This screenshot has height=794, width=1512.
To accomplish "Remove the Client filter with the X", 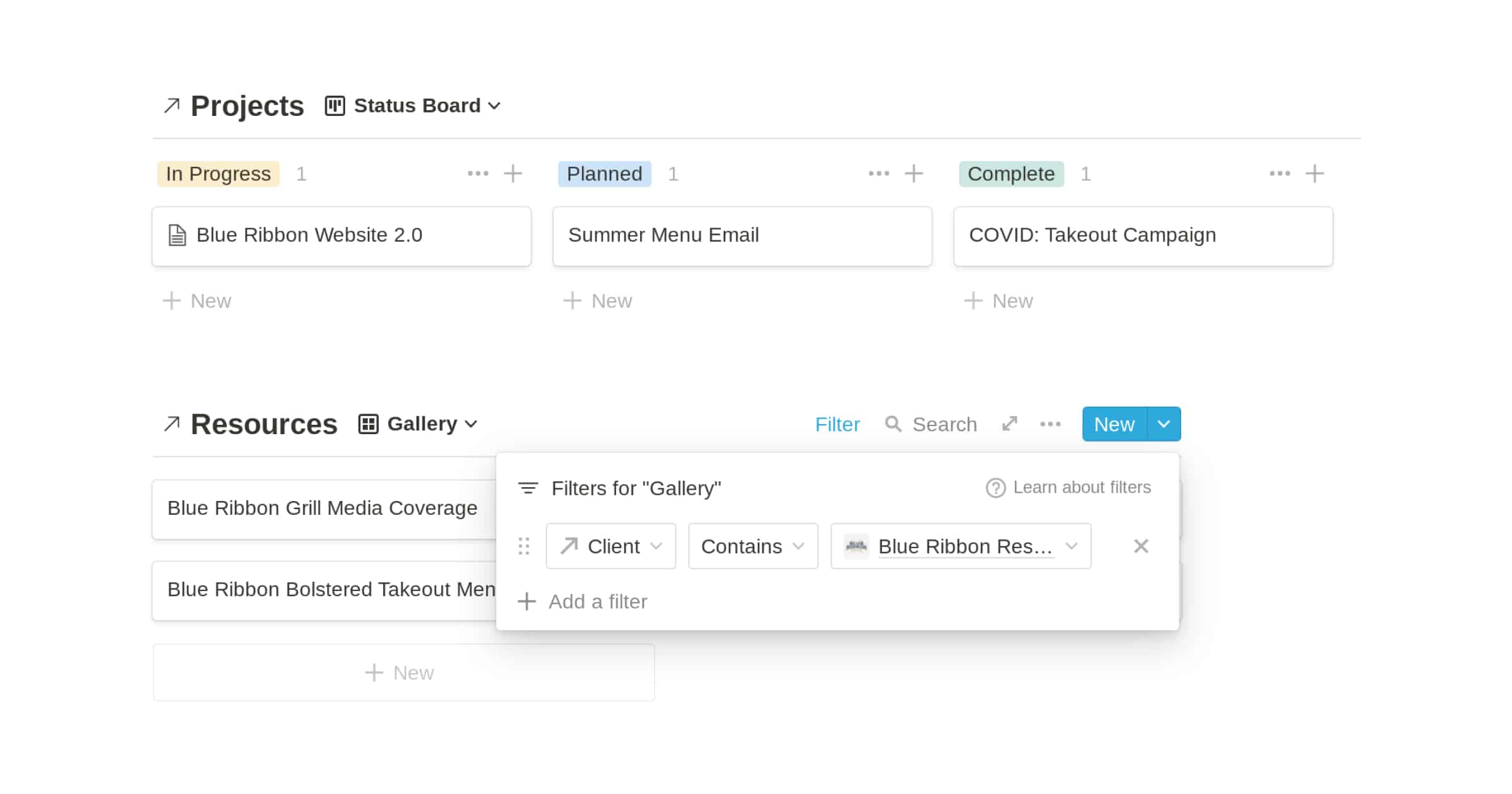I will 1140,546.
